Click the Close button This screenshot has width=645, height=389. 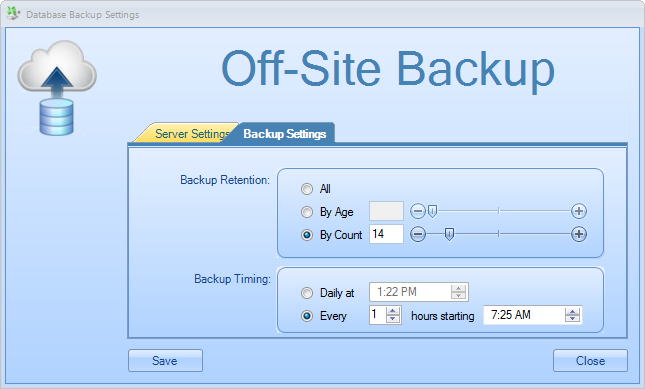(x=590, y=361)
